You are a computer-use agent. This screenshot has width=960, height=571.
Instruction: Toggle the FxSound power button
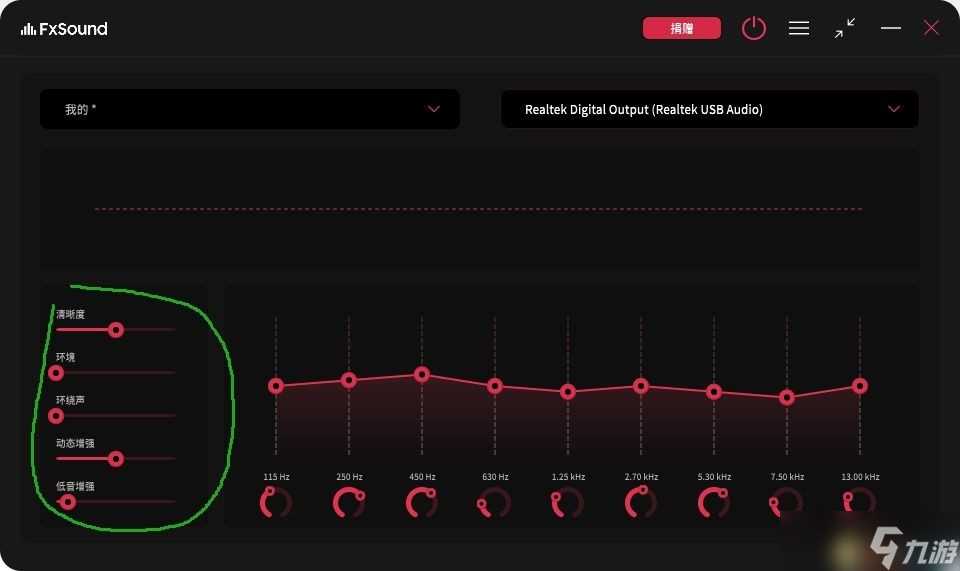(x=753, y=28)
